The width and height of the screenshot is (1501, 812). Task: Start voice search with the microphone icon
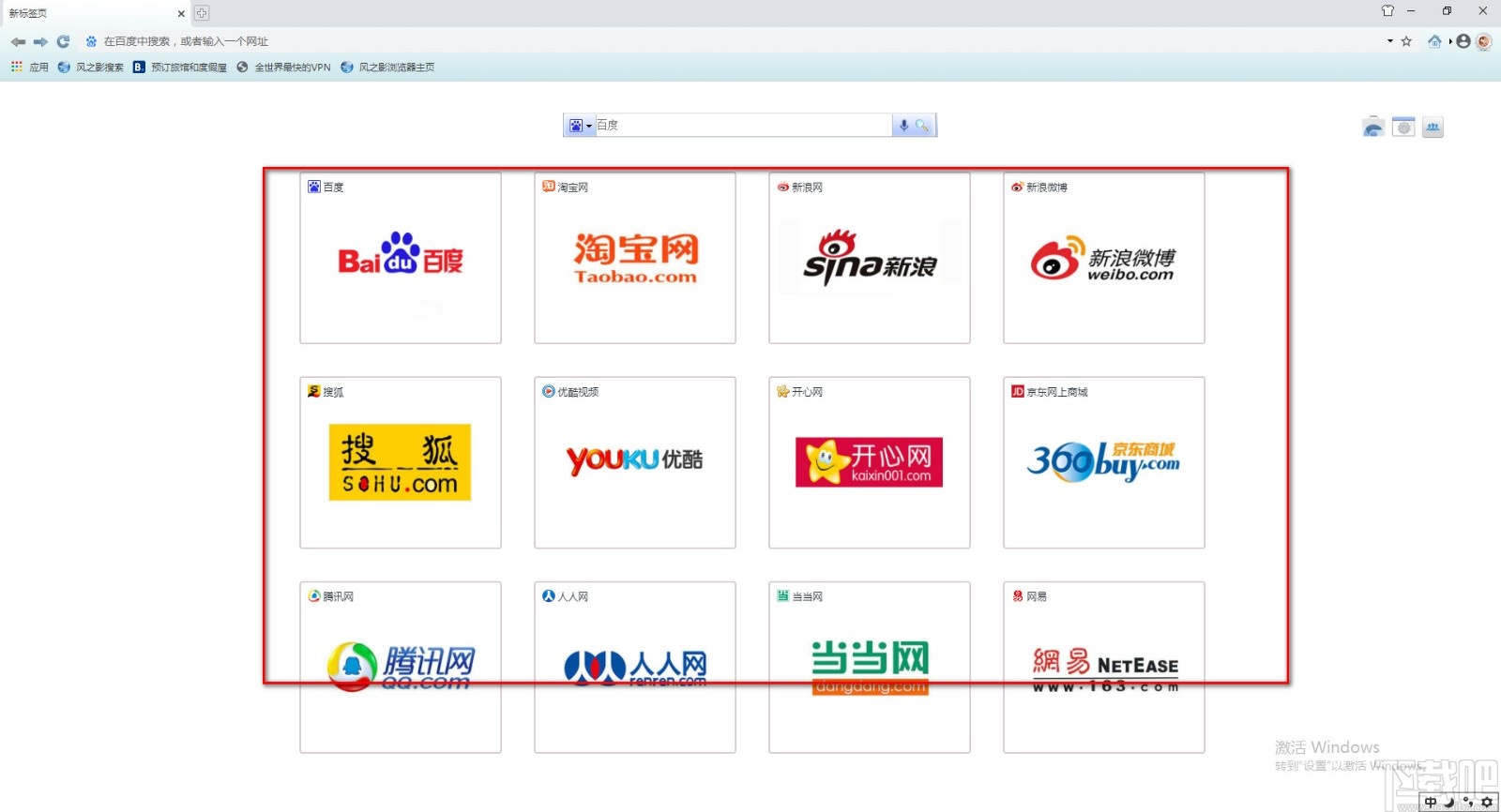(x=903, y=126)
